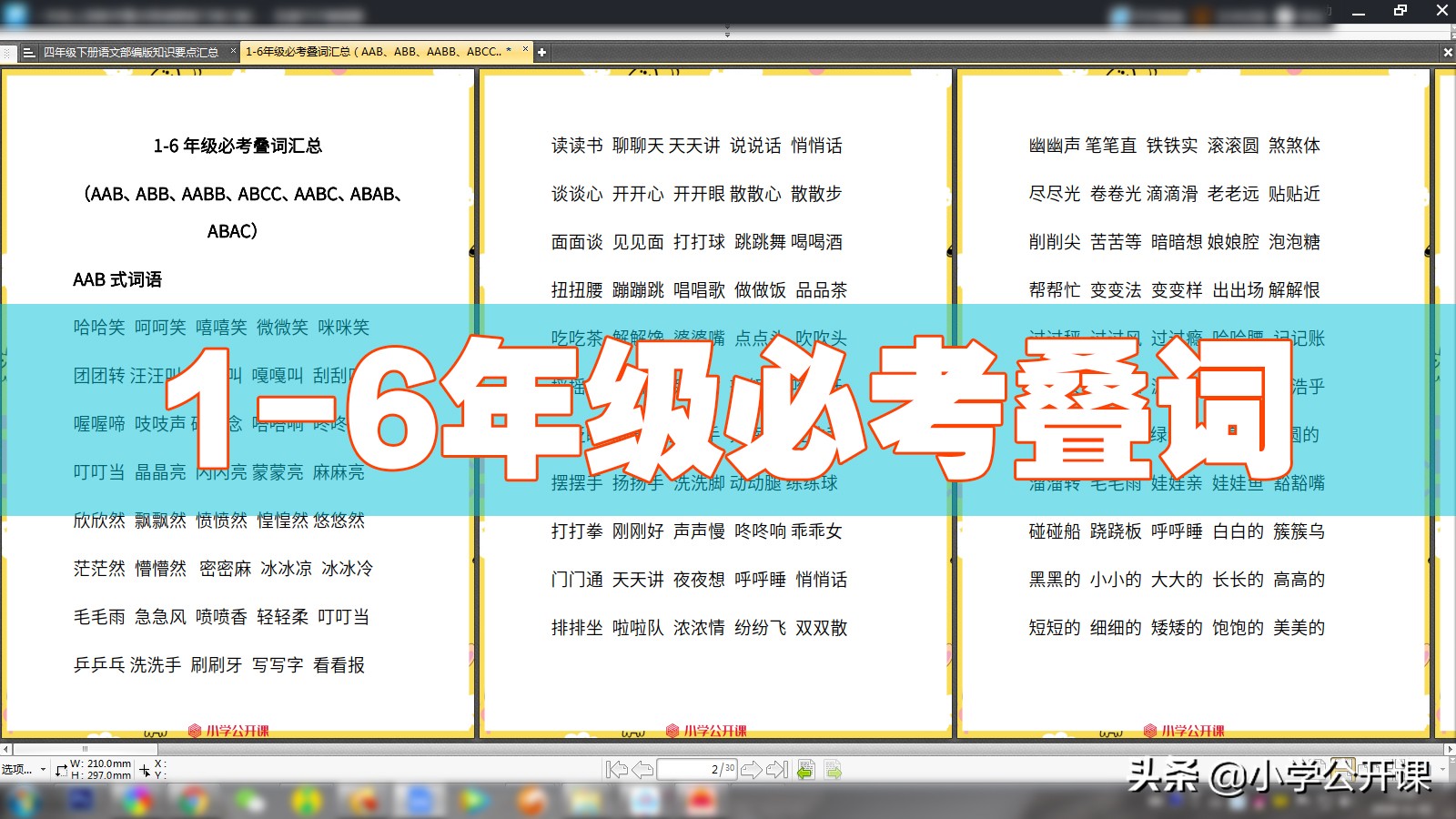Close the document panel at far right

tap(1448, 53)
